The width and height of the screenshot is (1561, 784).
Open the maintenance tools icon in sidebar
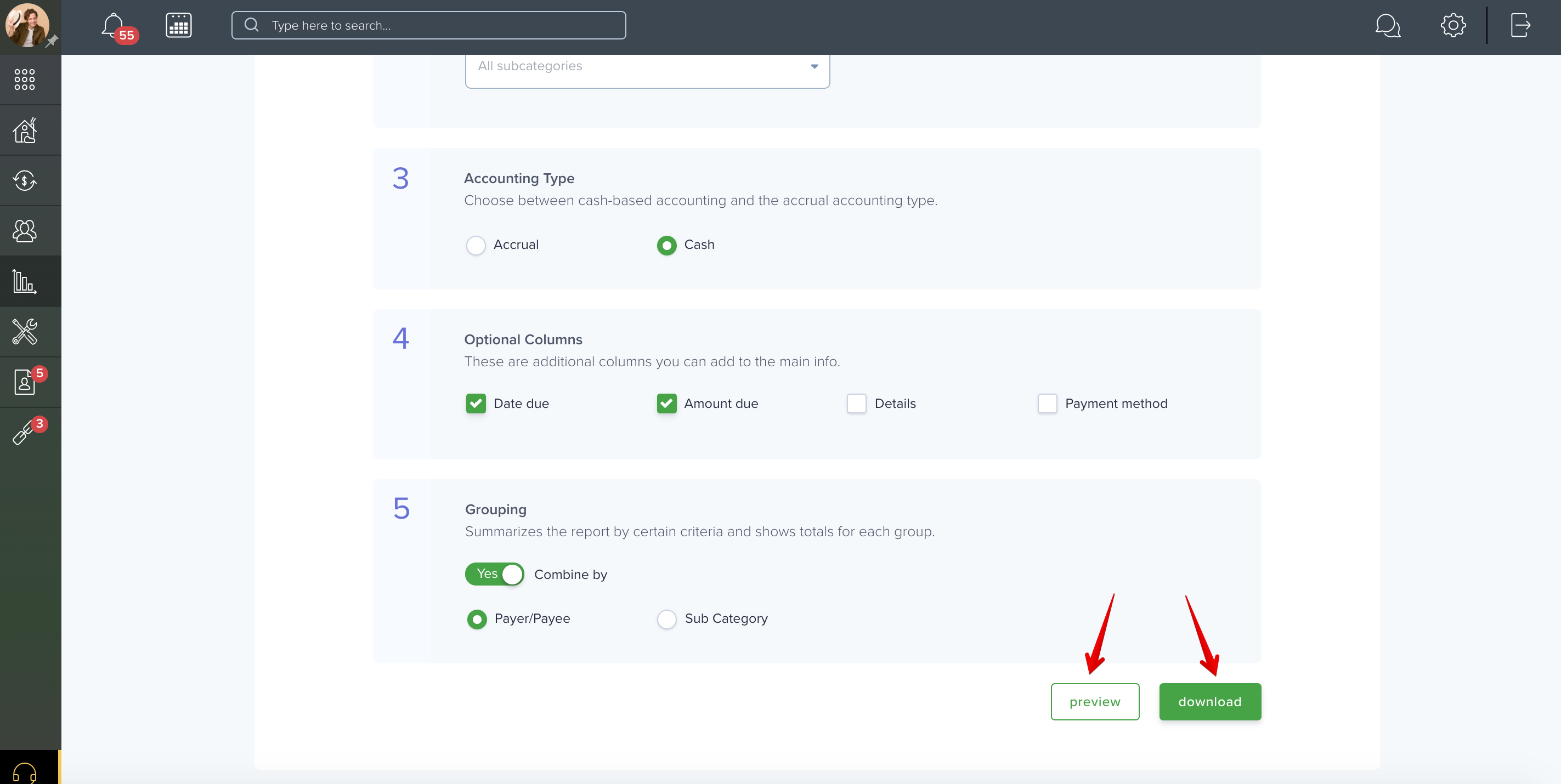tap(25, 332)
